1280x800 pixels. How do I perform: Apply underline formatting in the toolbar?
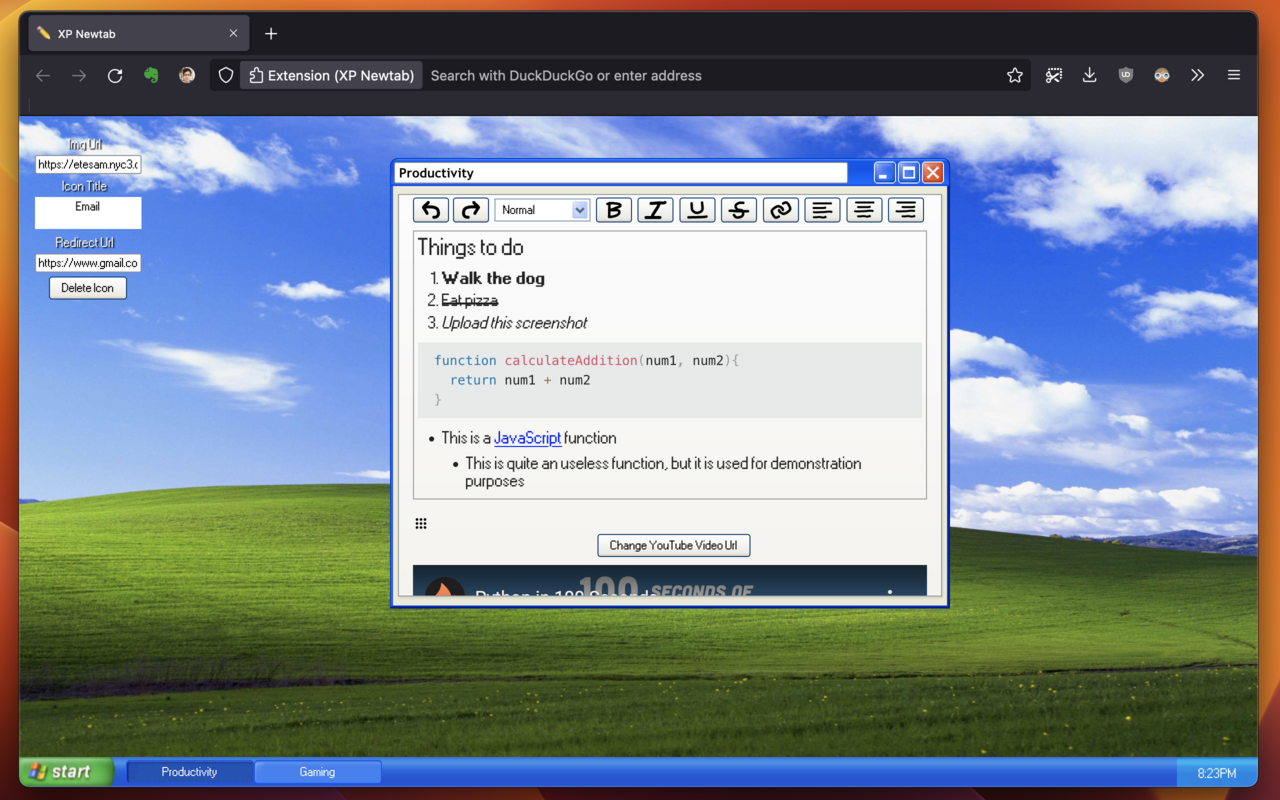point(697,210)
